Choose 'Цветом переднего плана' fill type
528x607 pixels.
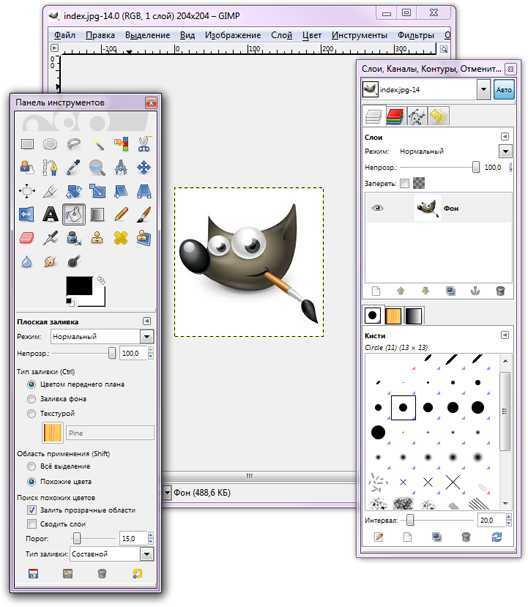pyautogui.click(x=31, y=384)
